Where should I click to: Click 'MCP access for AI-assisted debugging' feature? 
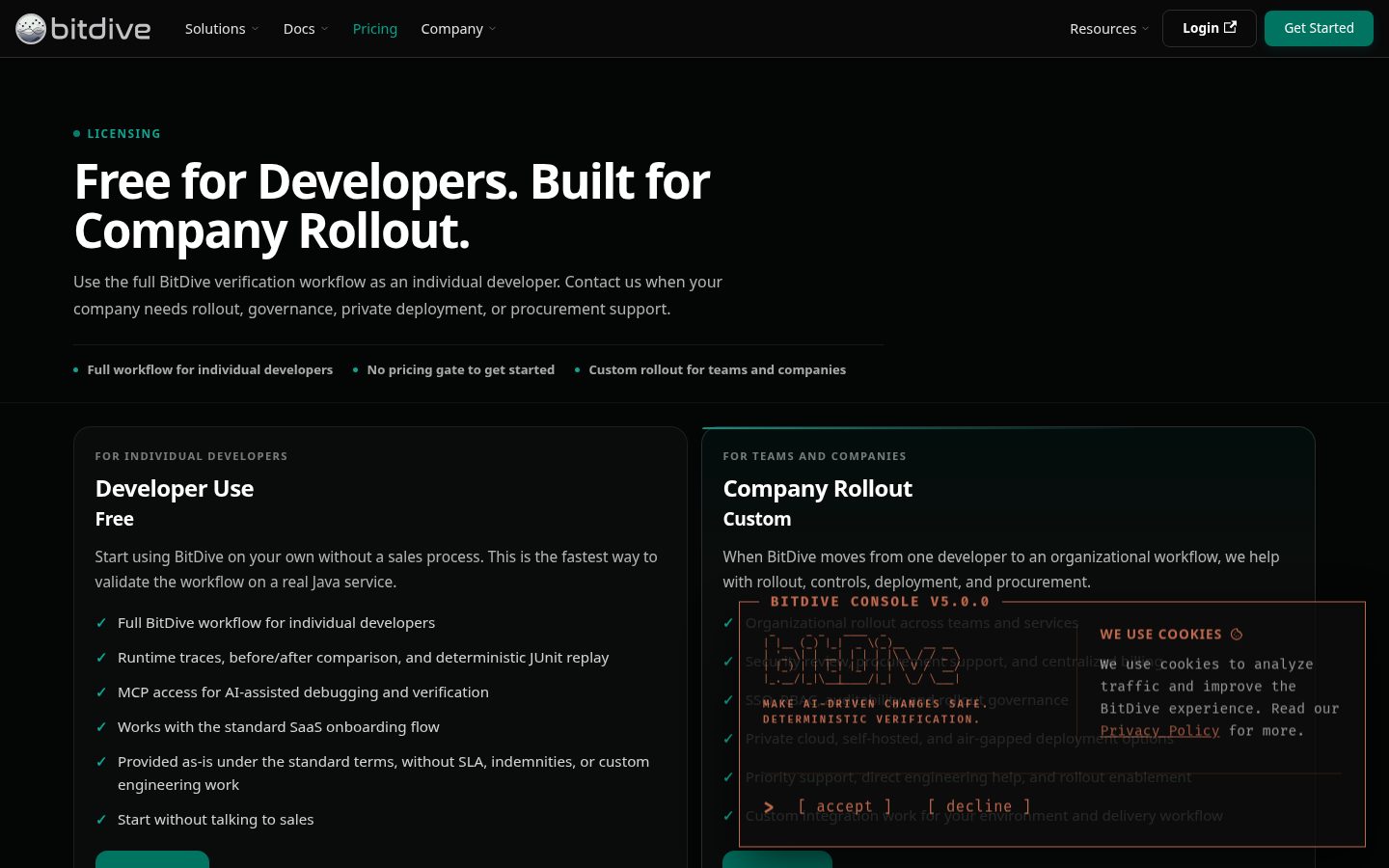pyautogui.click(x=303, y=692)
